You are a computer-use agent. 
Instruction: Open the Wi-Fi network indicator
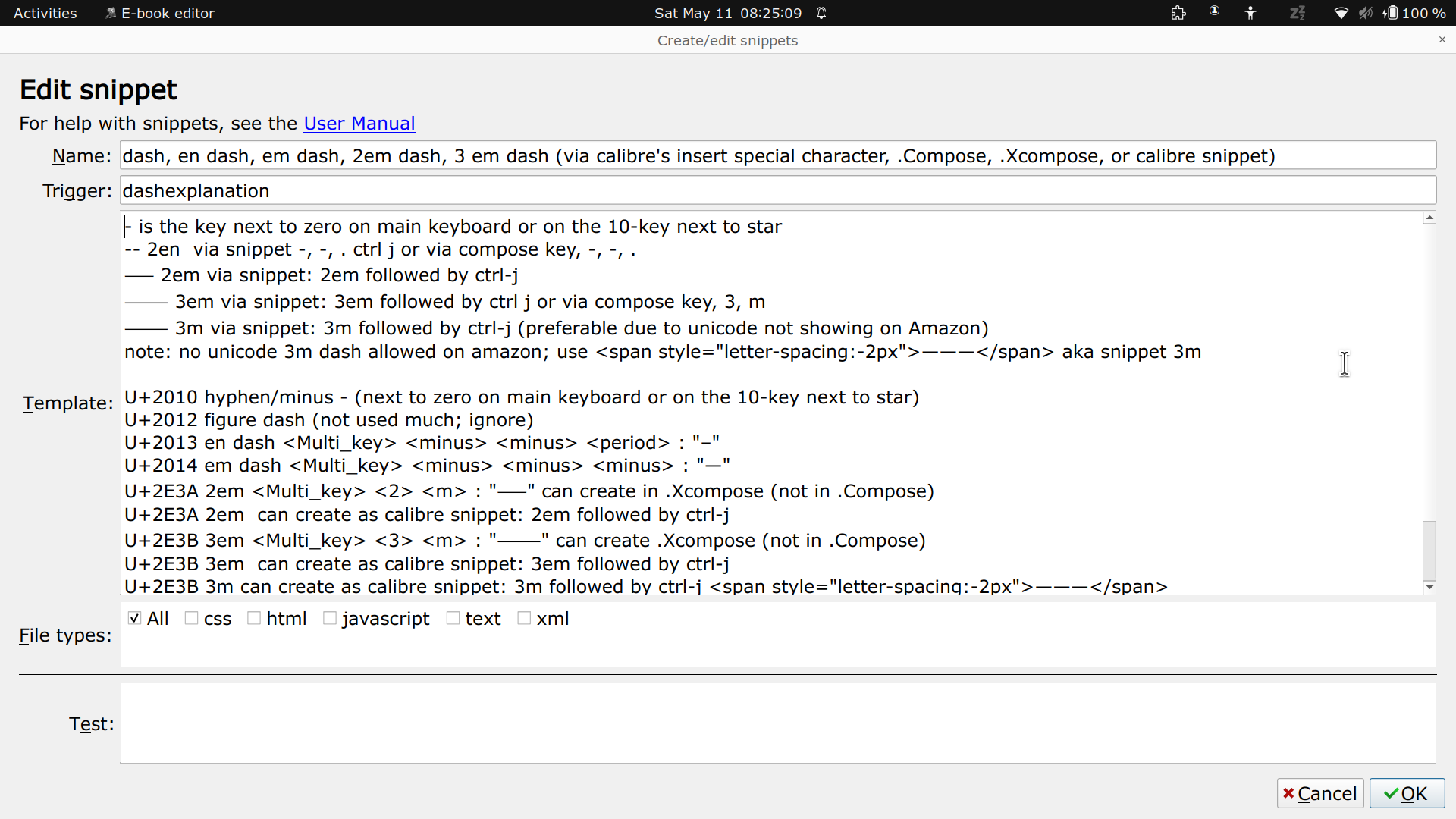point(1341,13)
